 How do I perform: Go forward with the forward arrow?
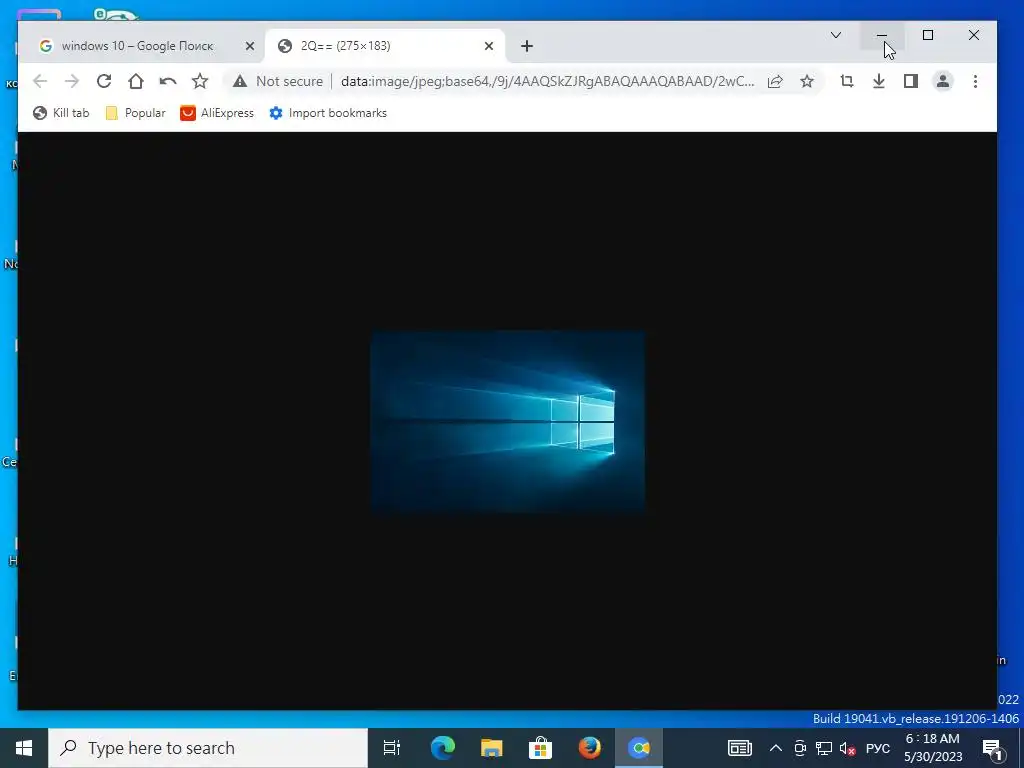click(72, 81)
